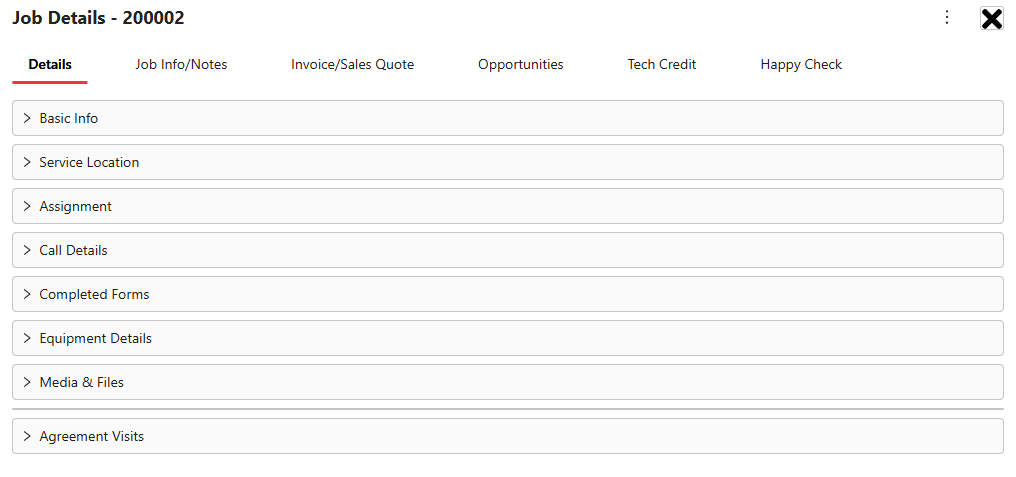The width and height of the screenshot is (1016, 477).
Task: Switch to the Job Info/Notes tab
Action: tap(181, 65)
